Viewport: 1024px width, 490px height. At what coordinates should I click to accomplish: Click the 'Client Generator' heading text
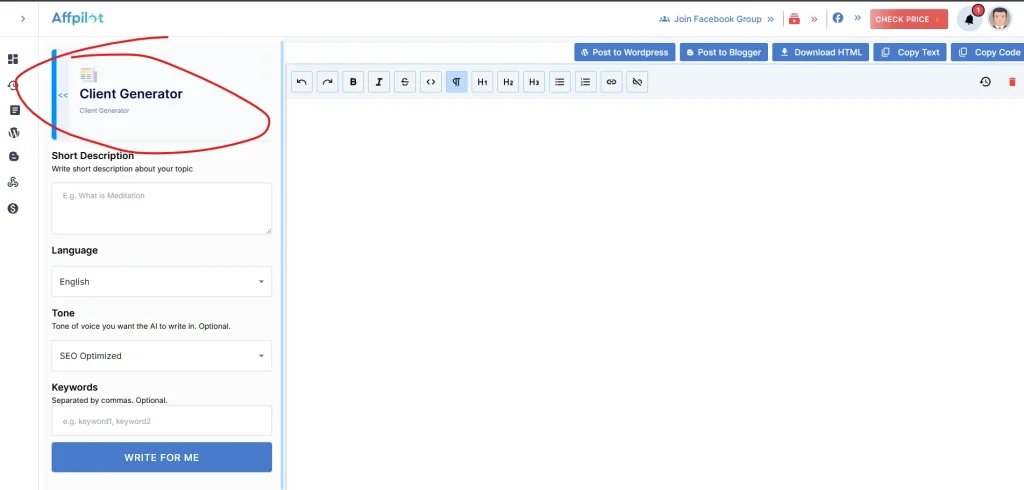(x=131, y=93)
